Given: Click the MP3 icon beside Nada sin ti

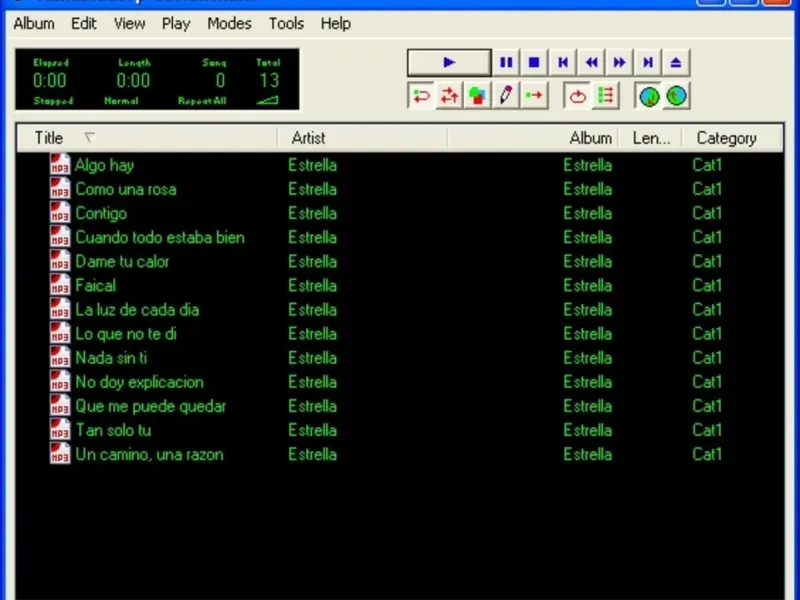Looking at the screenshot, I should coord(60,358).
